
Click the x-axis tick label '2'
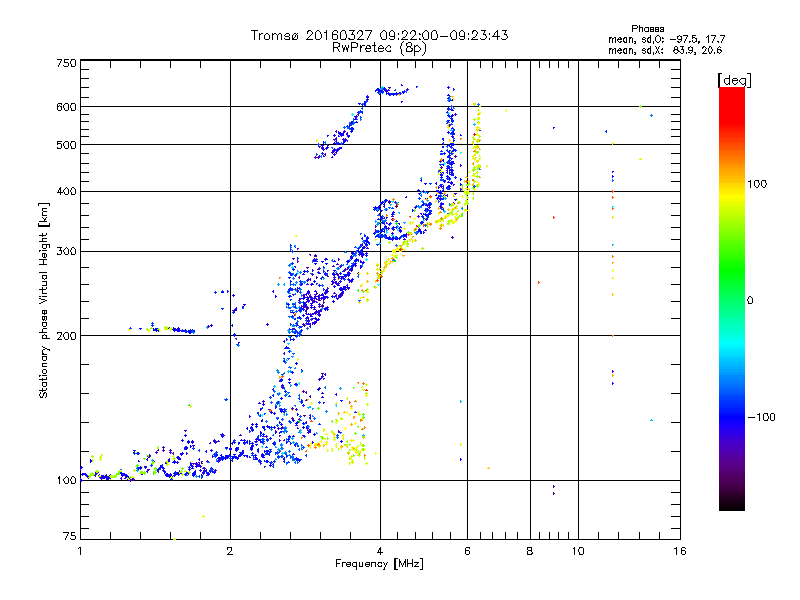[230, 551]
